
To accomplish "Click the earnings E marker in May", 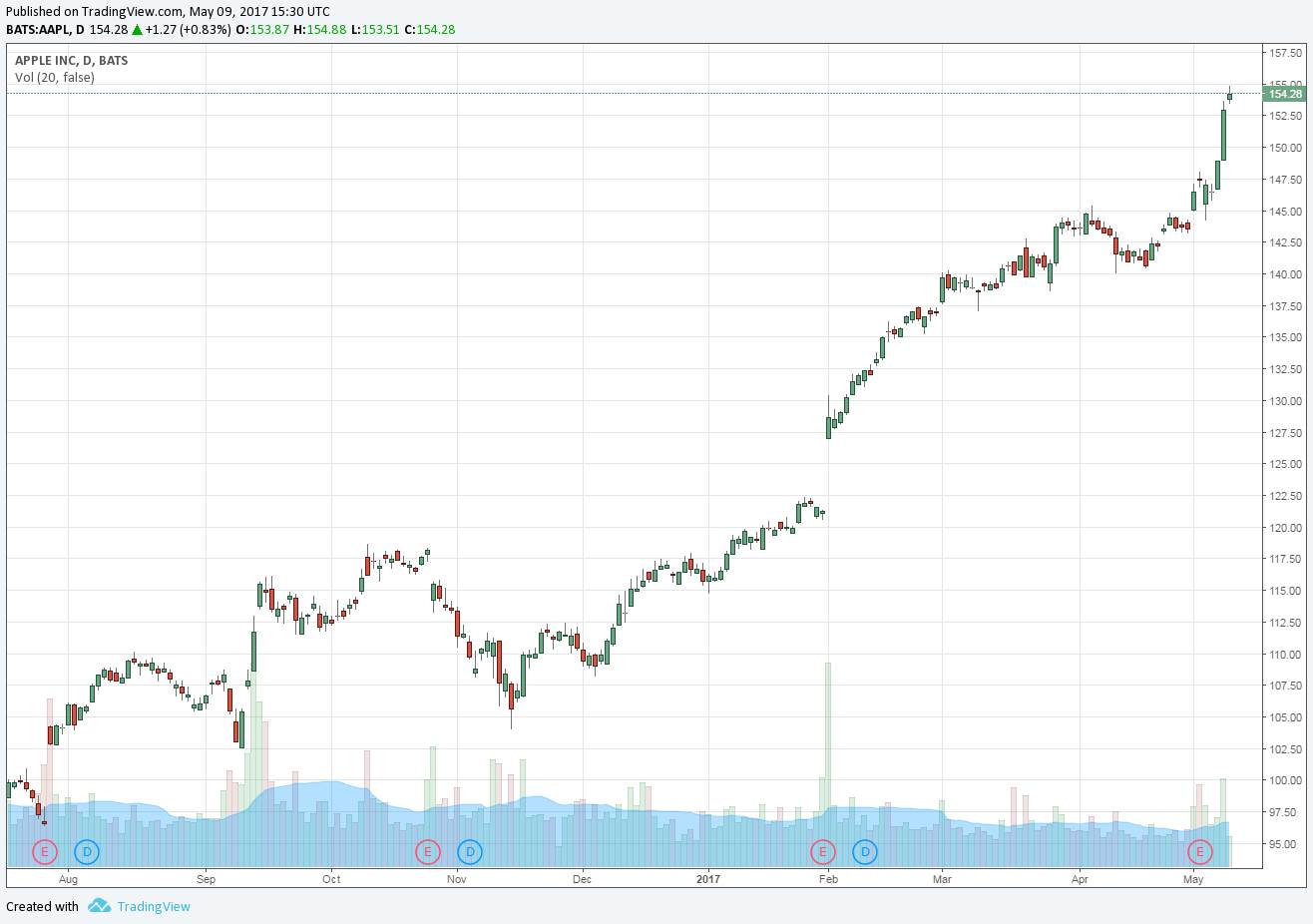I will (x=1199, y=852).
